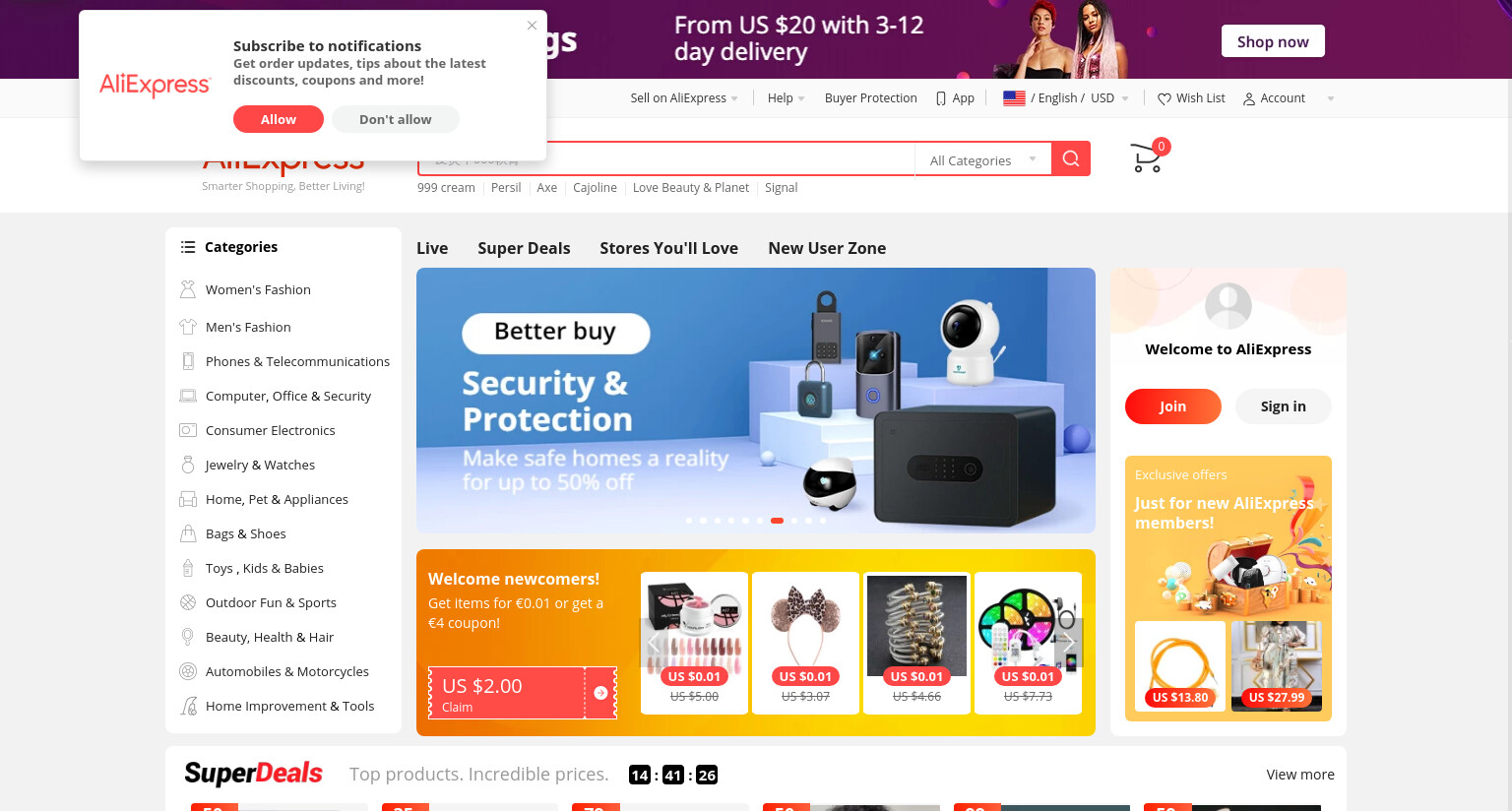The height and width of the screenshot is (811, 1512).
Task: Switch to the Super Deals tab
Action: (x=524, y=248)
